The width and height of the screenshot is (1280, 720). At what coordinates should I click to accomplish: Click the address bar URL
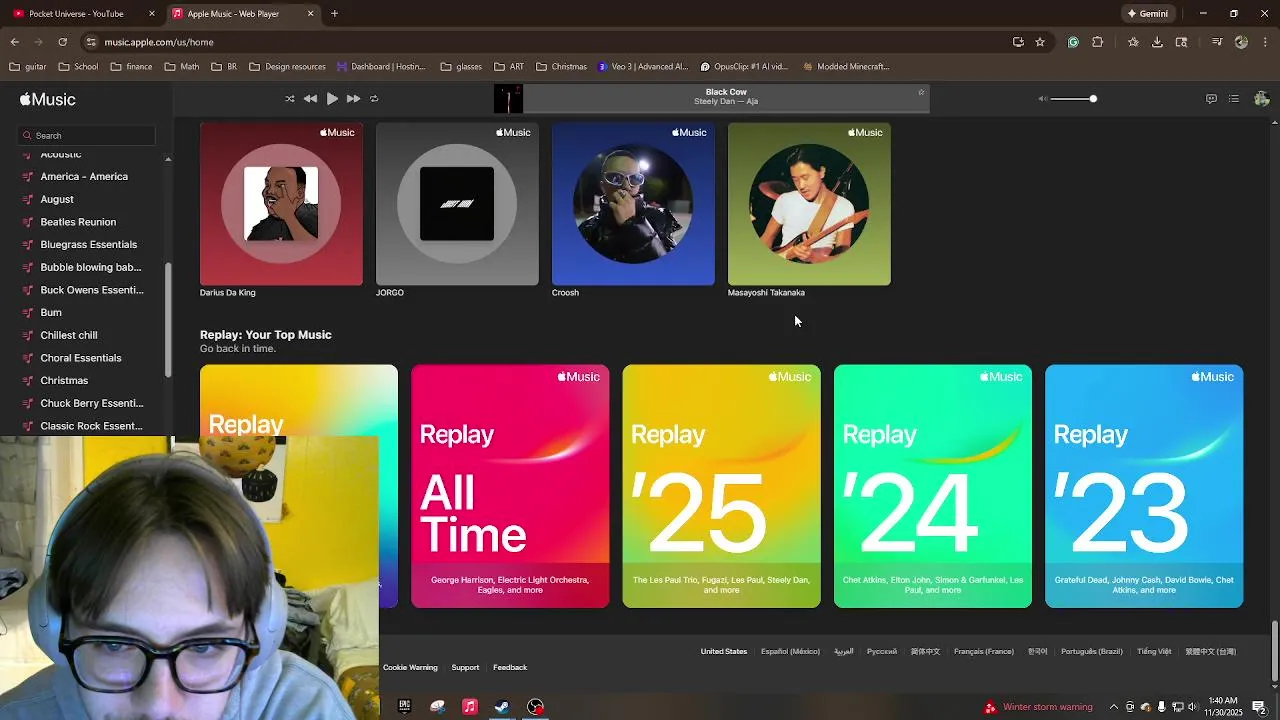click(159, 42)
